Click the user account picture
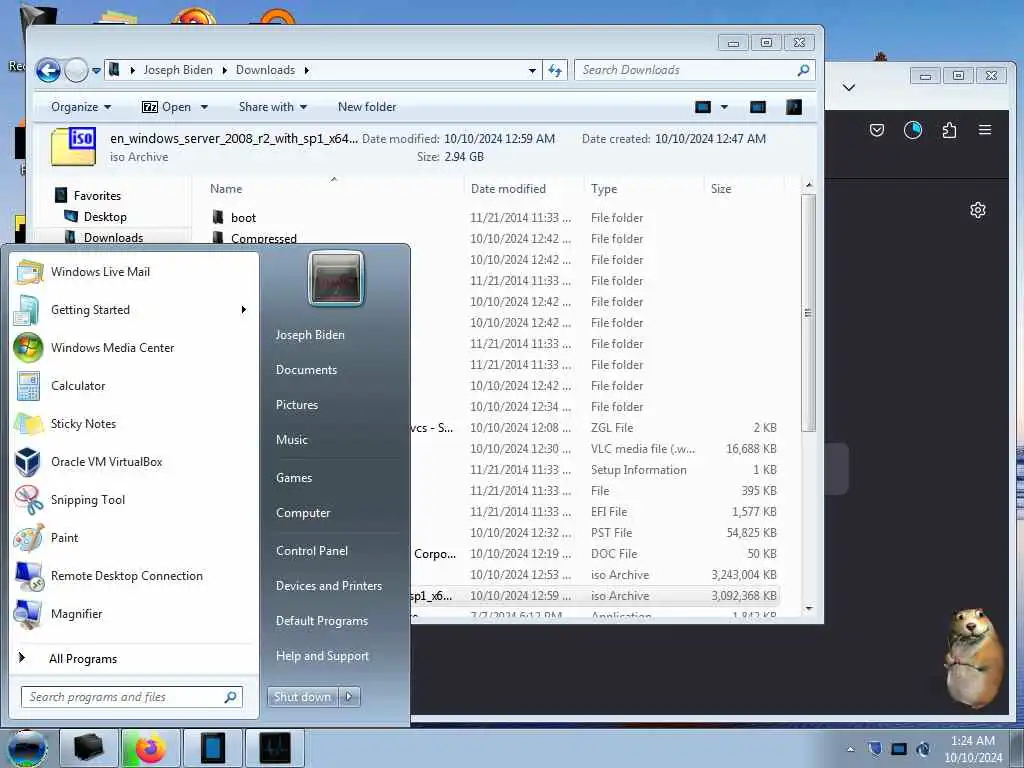The width and height of the screenshot is (1024, 768). click(x=336, y=279)
